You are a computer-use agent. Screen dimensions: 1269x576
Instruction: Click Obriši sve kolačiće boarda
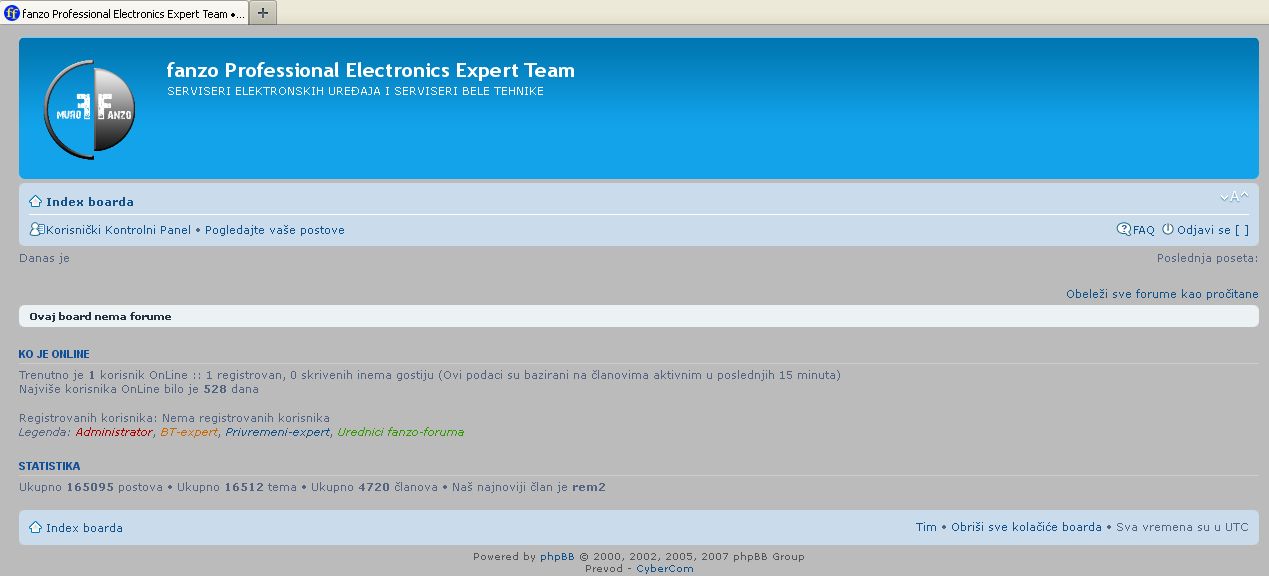tap(1026, 527)
